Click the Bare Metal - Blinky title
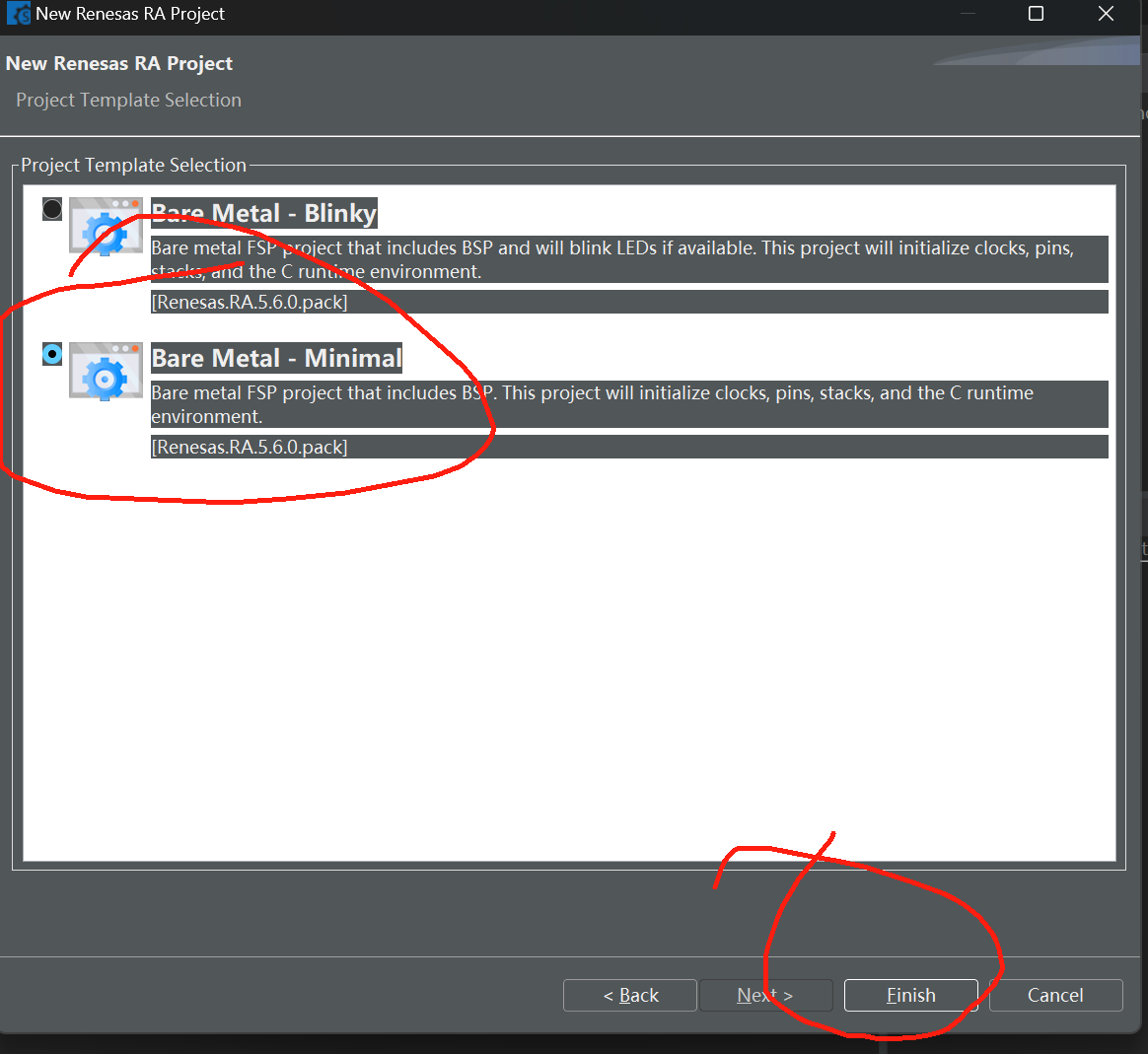Screen dimensions: 1148x1054 pos(263,213)
